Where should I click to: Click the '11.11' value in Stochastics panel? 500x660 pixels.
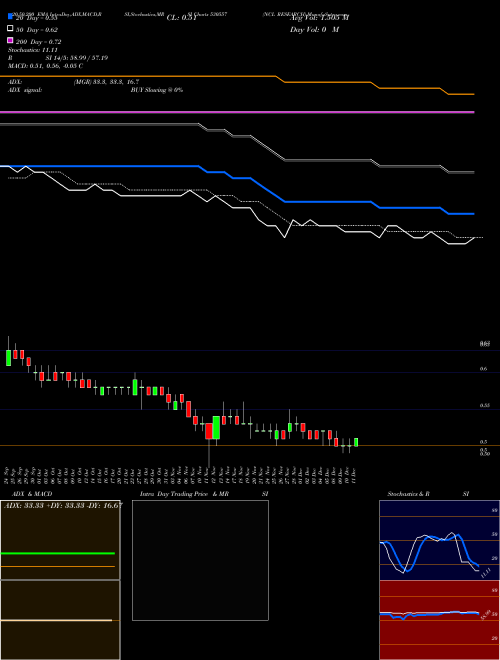tap(486, 572)
